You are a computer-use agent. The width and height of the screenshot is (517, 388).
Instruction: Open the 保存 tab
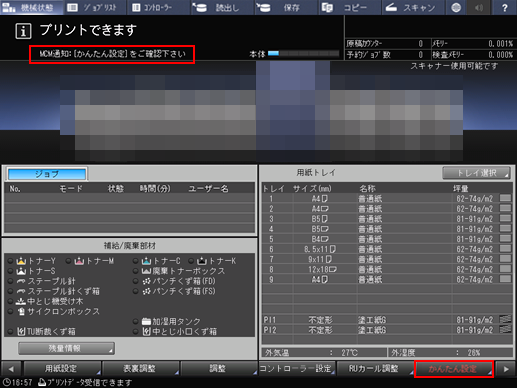pos(286,7)
